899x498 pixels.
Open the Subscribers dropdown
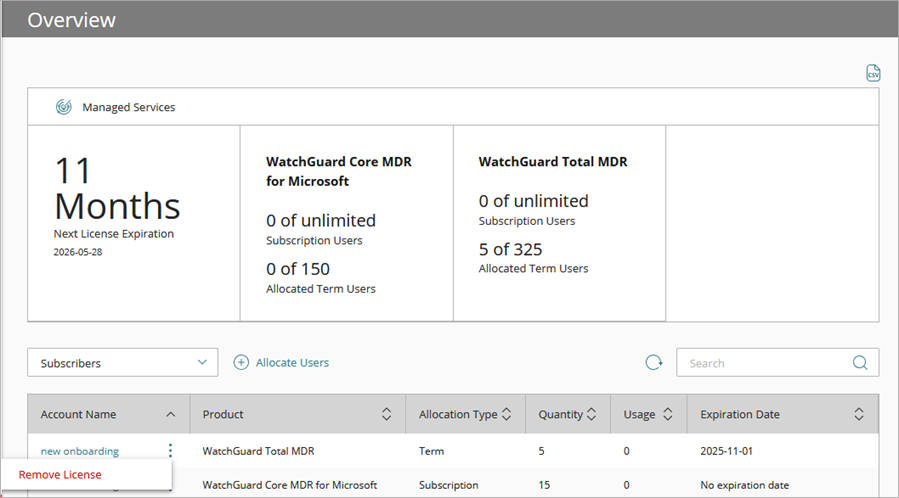pos(122,363)
